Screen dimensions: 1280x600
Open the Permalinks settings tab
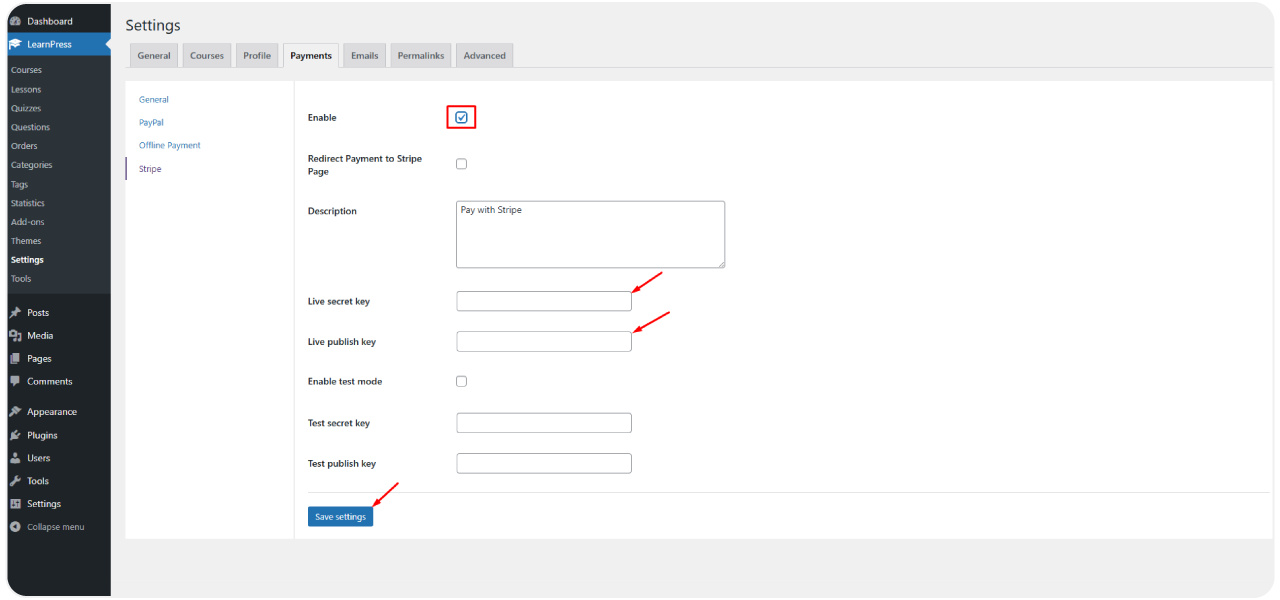point(420,56)
